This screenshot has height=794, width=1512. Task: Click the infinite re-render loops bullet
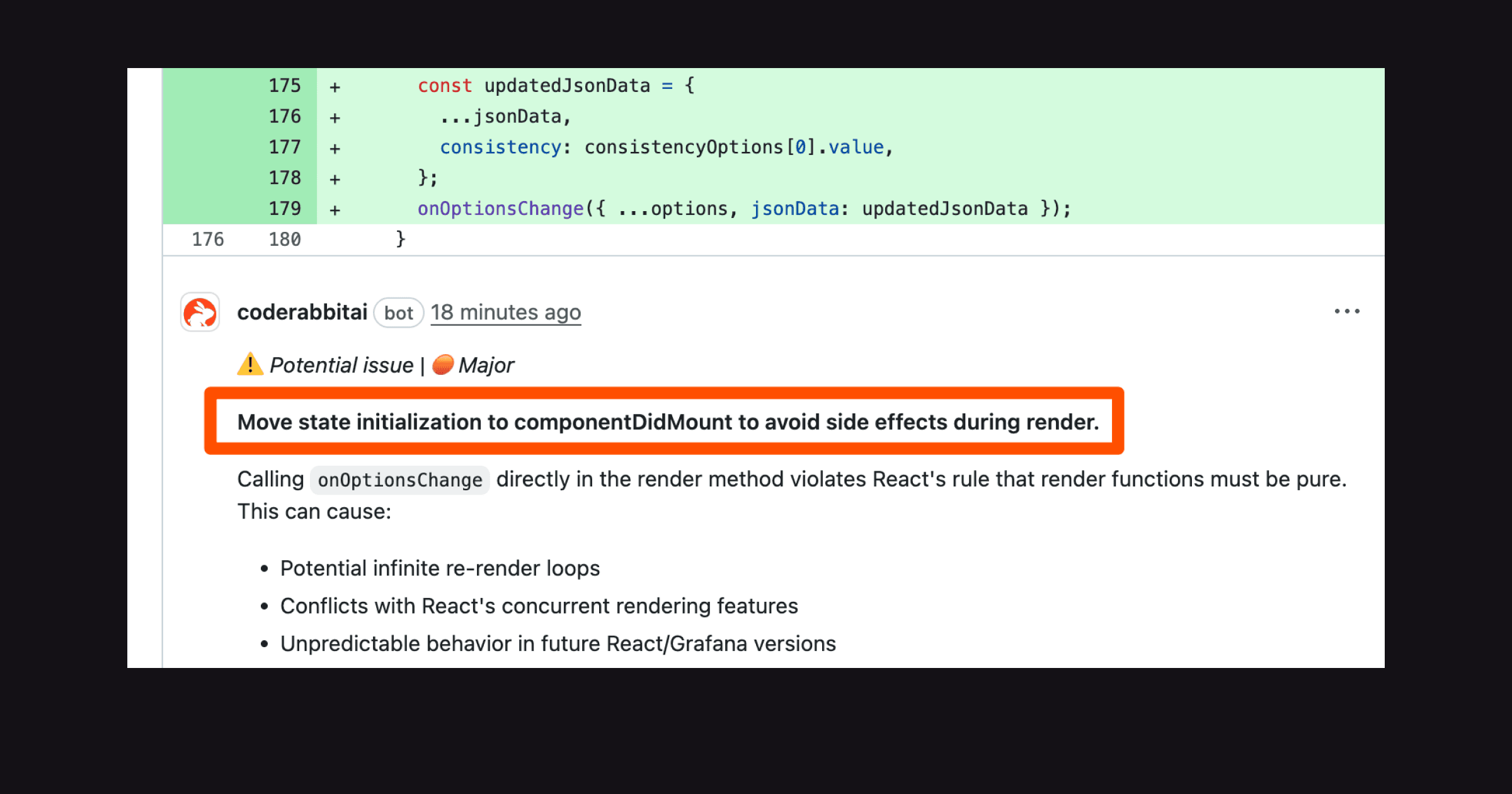coord(440,568)
